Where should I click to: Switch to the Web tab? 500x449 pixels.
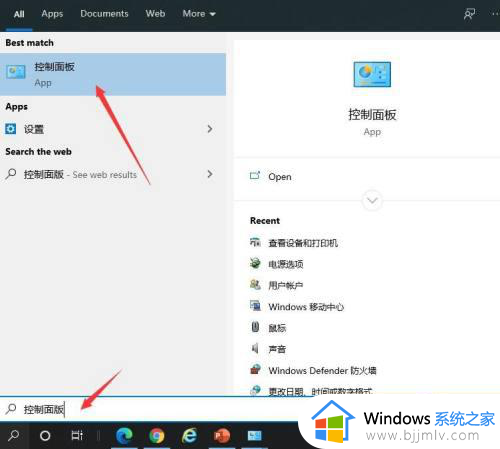click(x=155, y=14)
